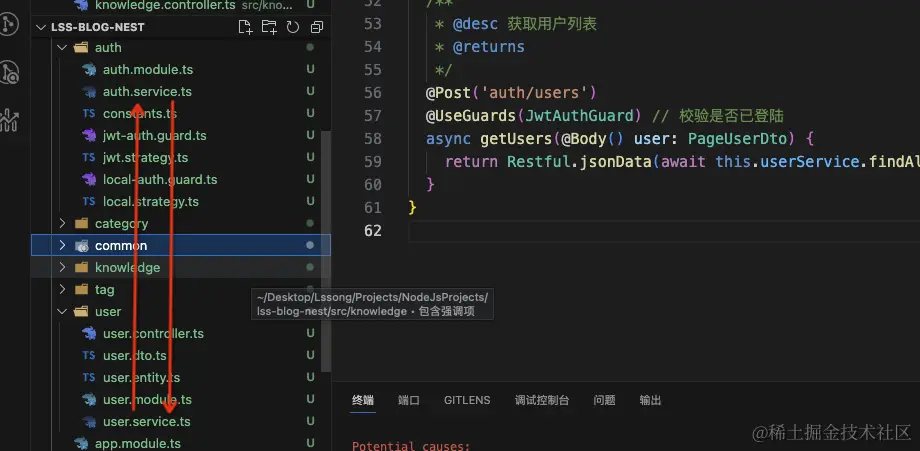Screen dimensions: 920x451
Task: Click the New Folder icon in explorer header
Action: 269,27
